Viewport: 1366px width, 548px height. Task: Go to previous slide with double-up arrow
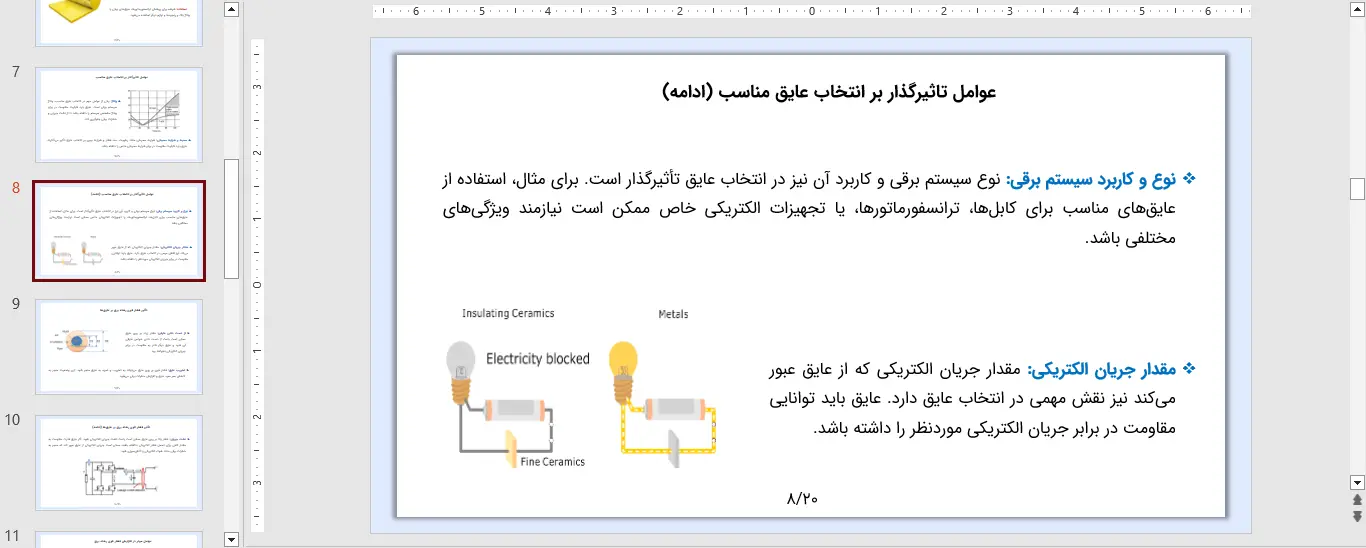coord(1357,499)
